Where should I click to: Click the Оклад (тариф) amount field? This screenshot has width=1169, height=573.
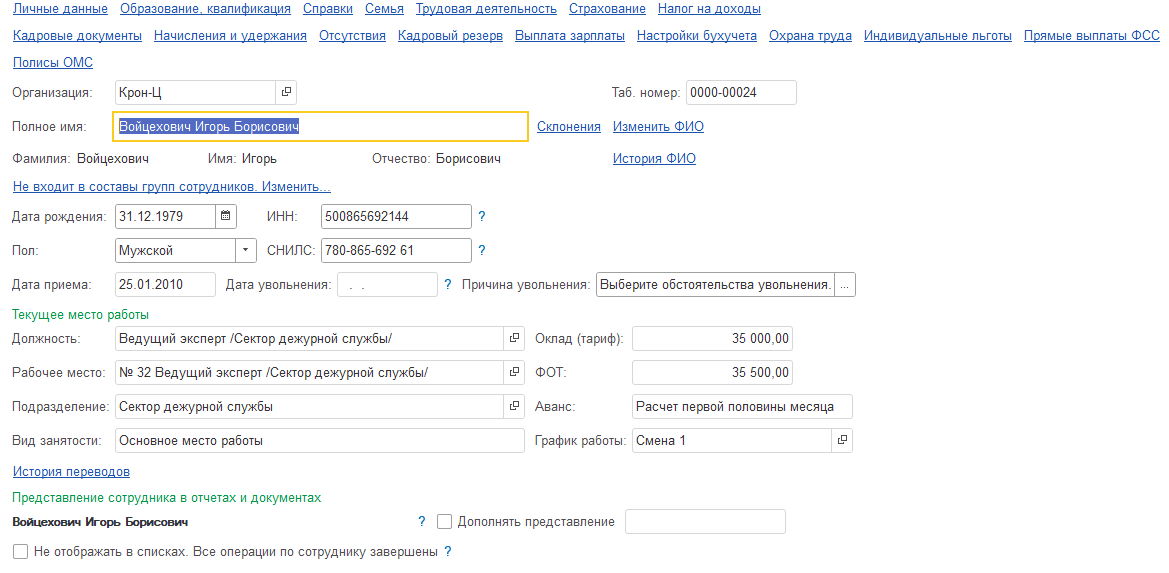point(712,339)
